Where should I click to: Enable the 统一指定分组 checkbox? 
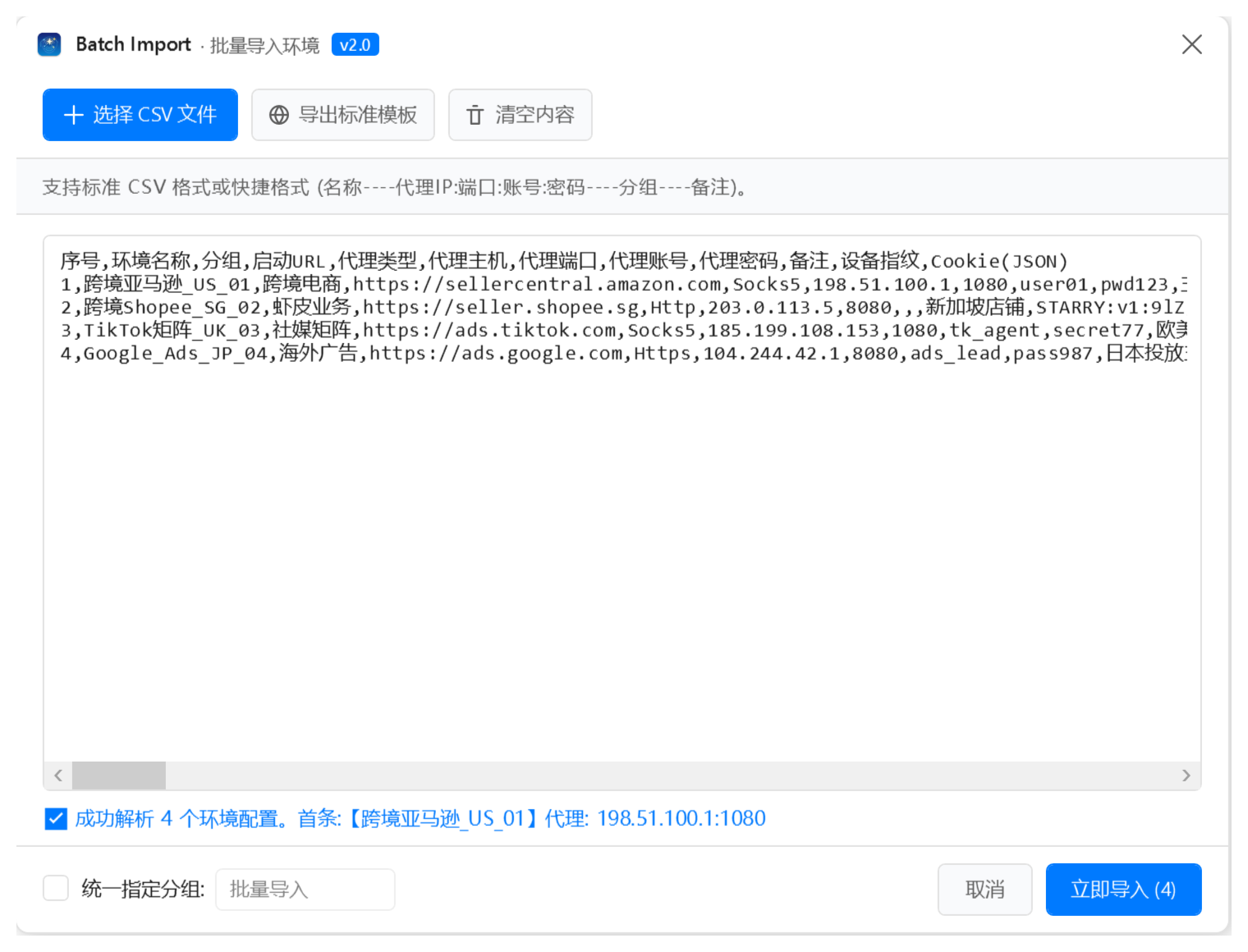[x=56, y=888]
